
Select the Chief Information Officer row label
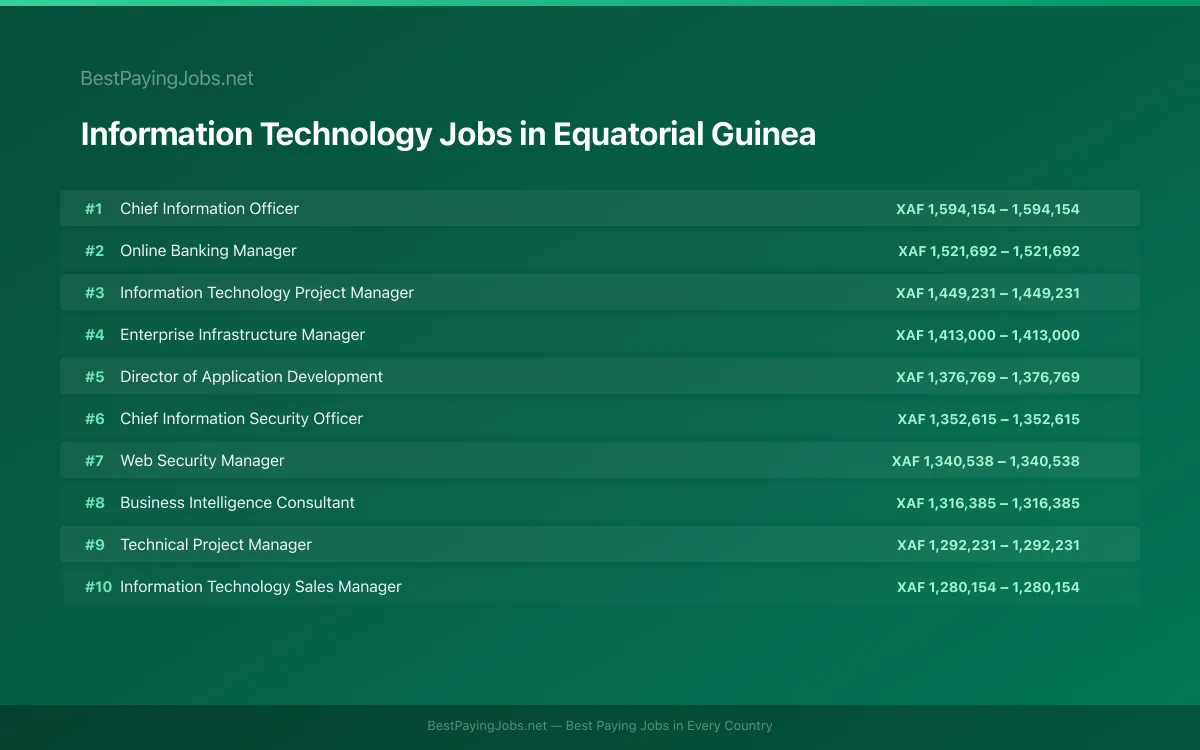click(209, 208)
